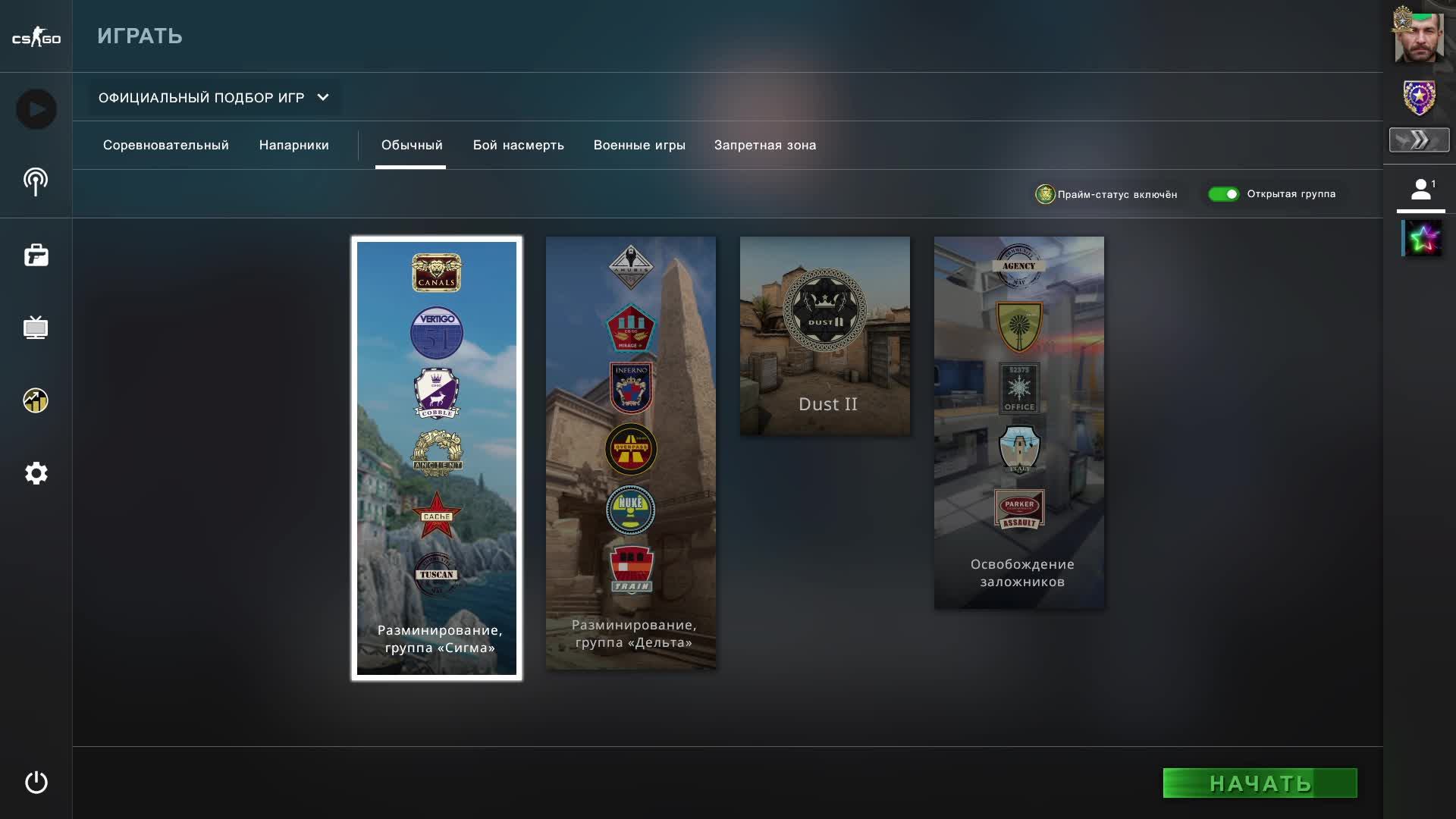Toggle the «Открытая группа» switch off

[1223, 194]
